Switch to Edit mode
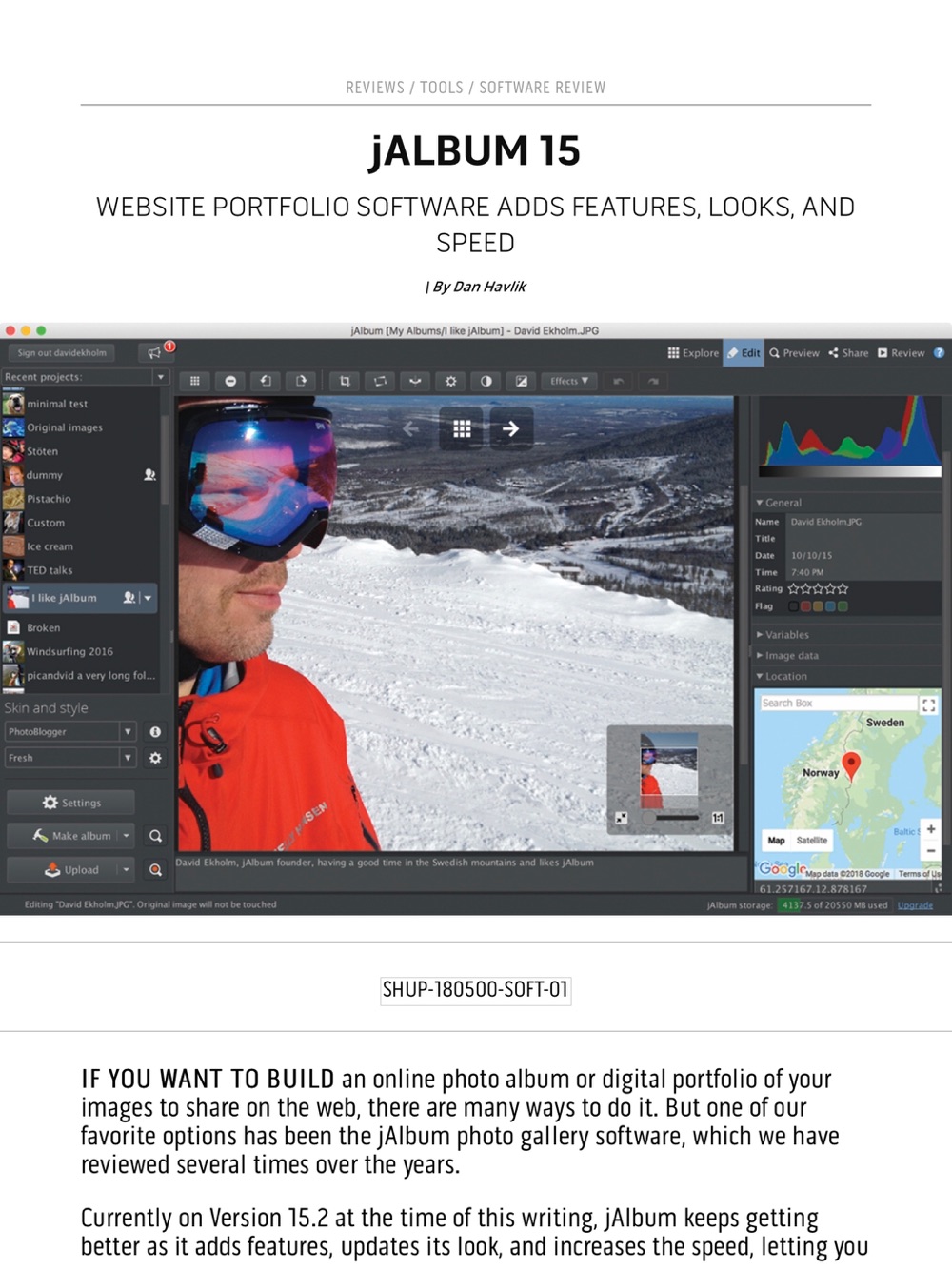Viewport: 952px width, 1270px height. click(x=744, y=352)
